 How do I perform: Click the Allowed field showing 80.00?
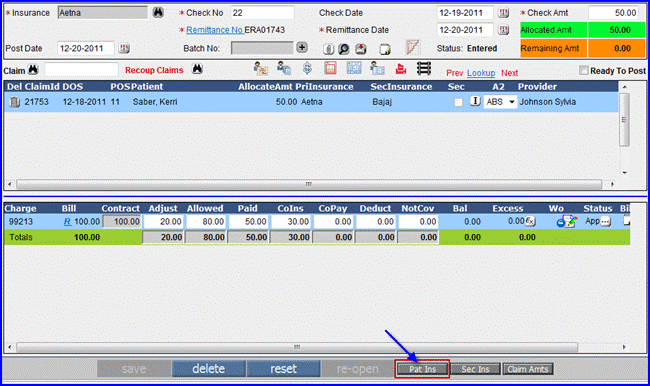pos(206,222)
